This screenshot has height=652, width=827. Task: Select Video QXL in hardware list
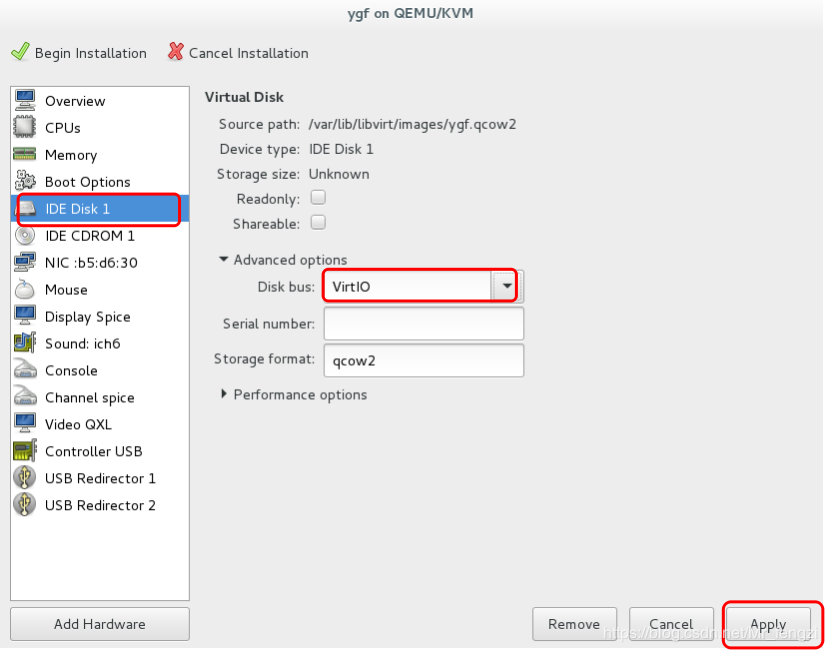click(78, 424)
